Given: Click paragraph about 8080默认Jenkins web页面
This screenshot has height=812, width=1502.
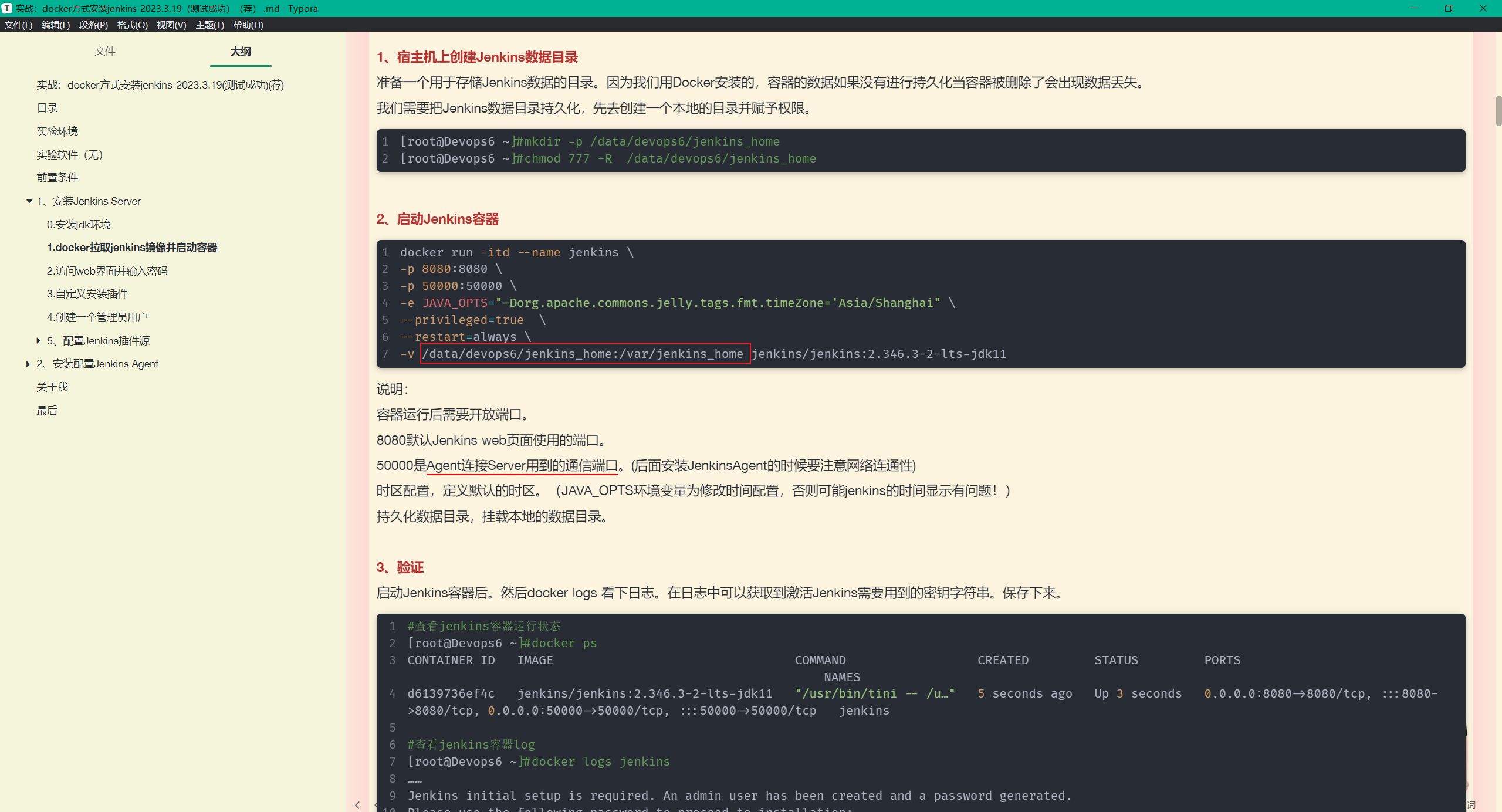Looking at the screenshot, I should (493, 440).
